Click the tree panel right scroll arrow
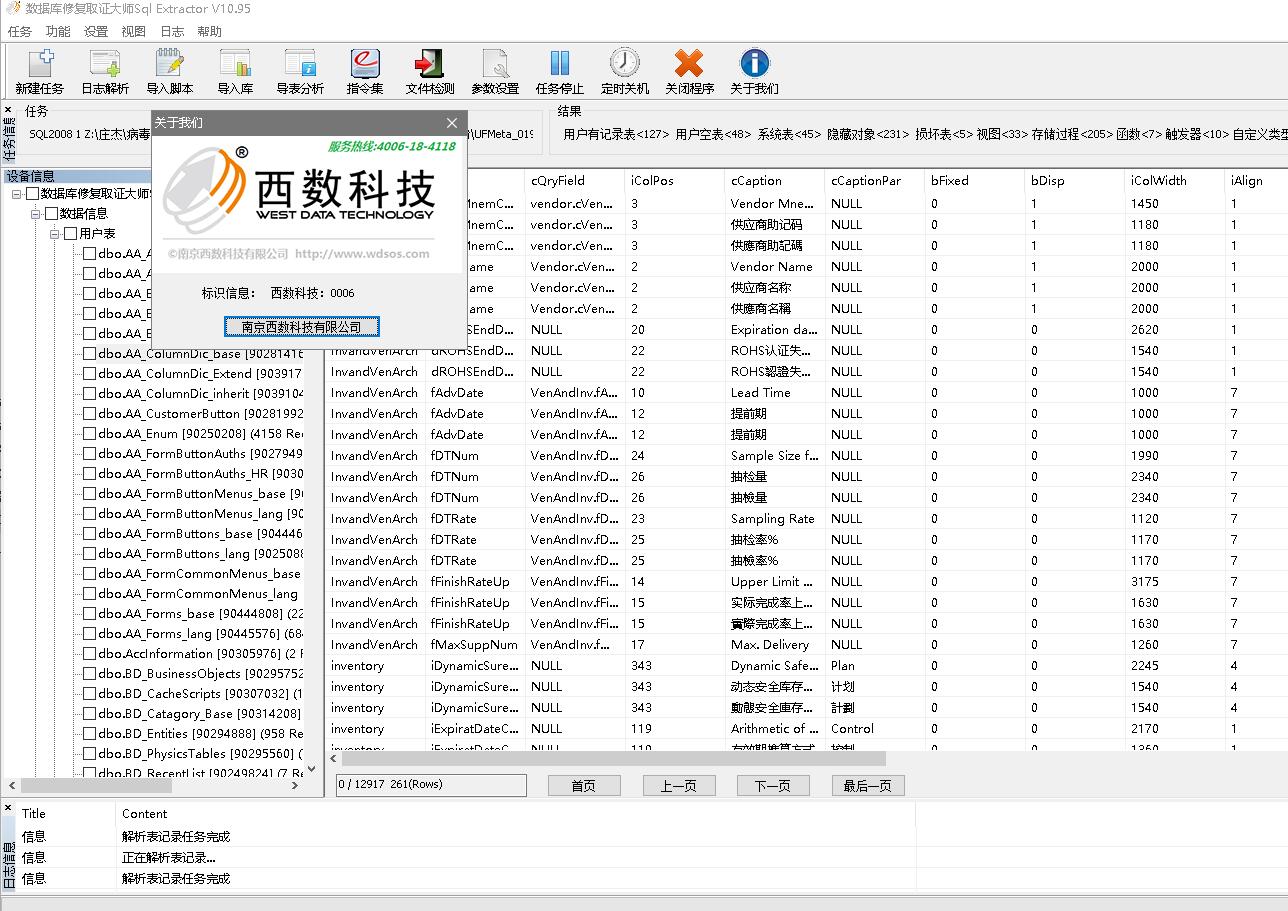The width and height of the screenshot is (1288, 911). 295,786
